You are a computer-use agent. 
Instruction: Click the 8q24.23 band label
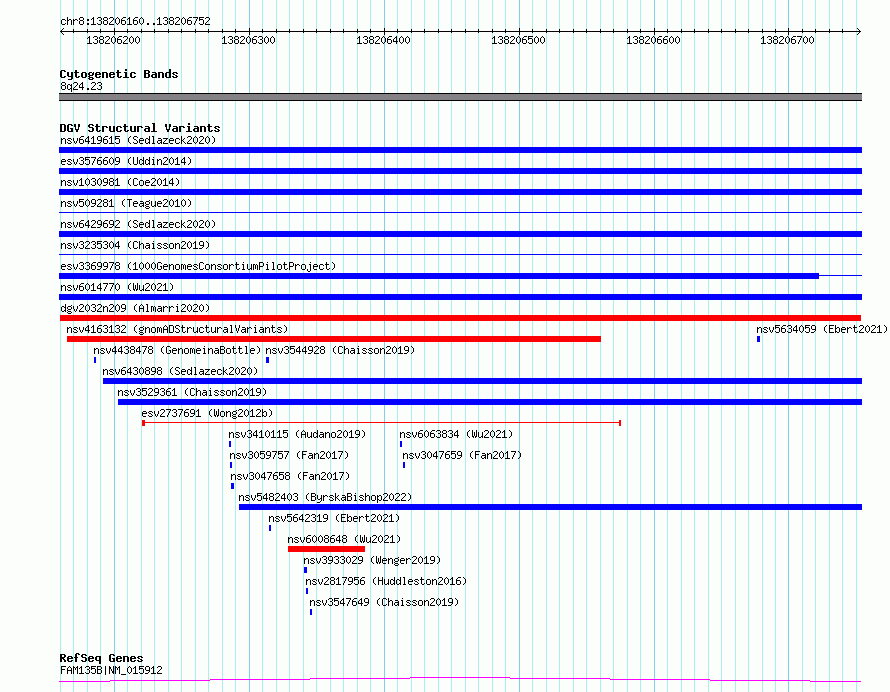tap(81, 86)
